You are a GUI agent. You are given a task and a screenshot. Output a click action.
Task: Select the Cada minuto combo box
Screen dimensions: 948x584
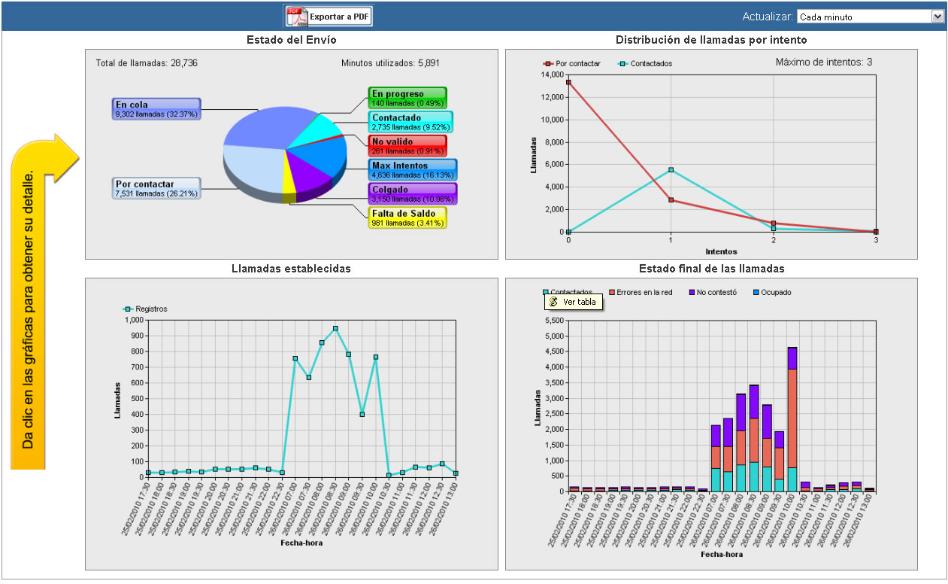point(870,17)
